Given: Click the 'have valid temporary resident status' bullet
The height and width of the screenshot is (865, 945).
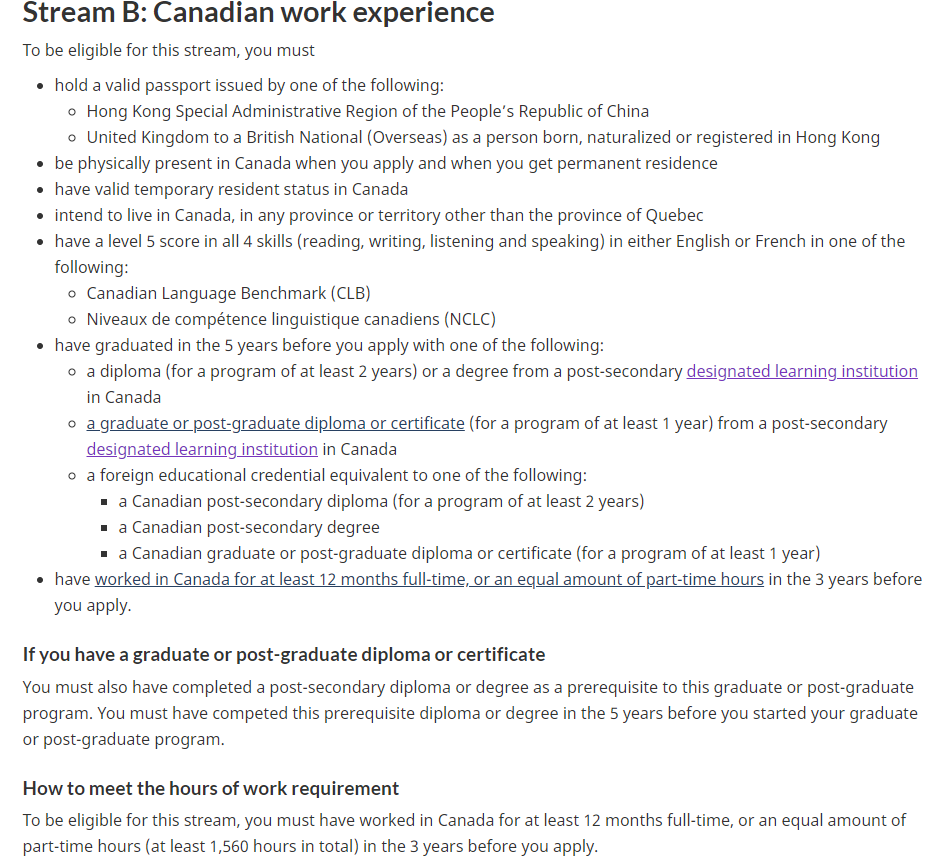Looking at the screenshot, I should tap(231, 189).
